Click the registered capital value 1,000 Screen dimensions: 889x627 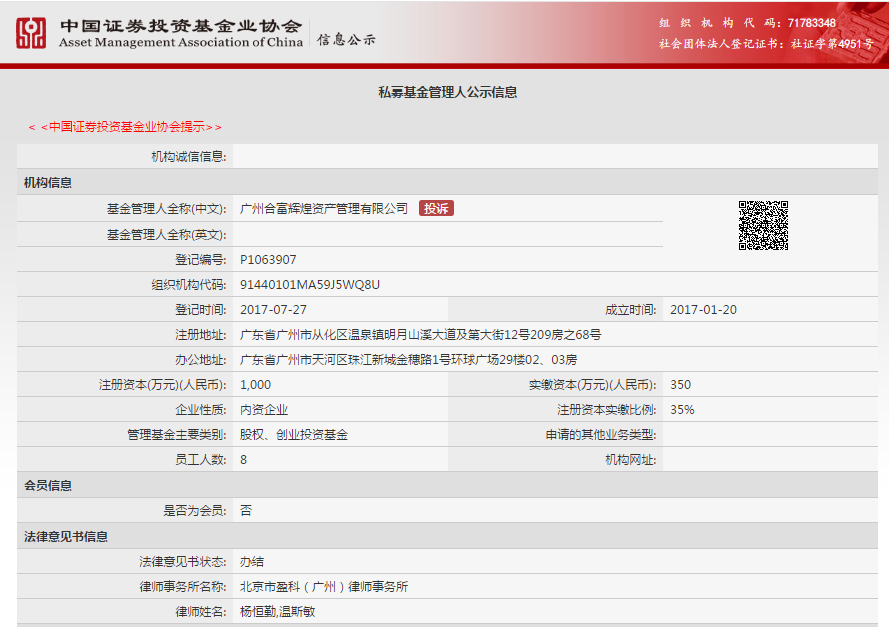coord(256,384)
